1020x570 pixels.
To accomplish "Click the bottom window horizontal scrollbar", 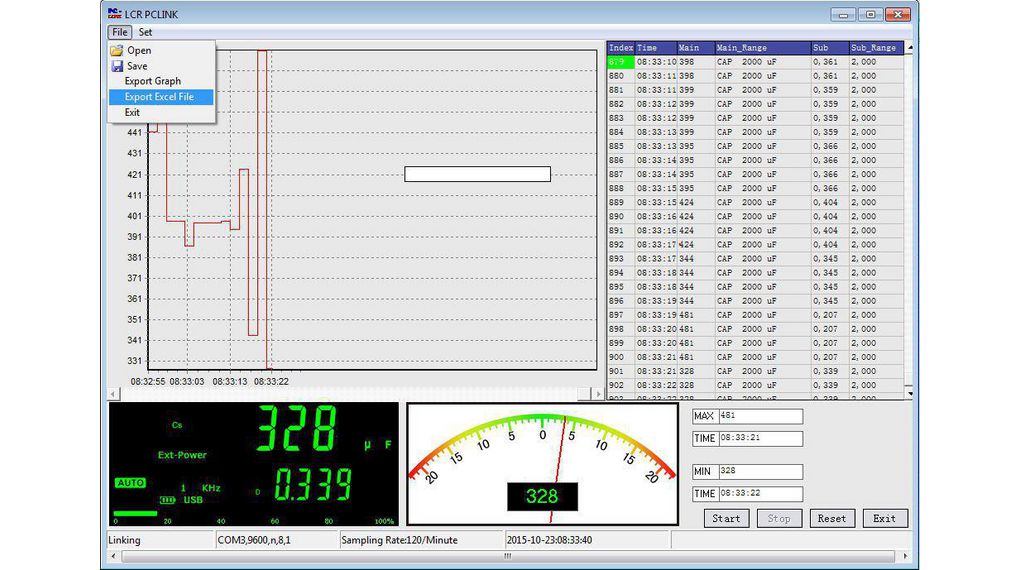I will point(509,556).
